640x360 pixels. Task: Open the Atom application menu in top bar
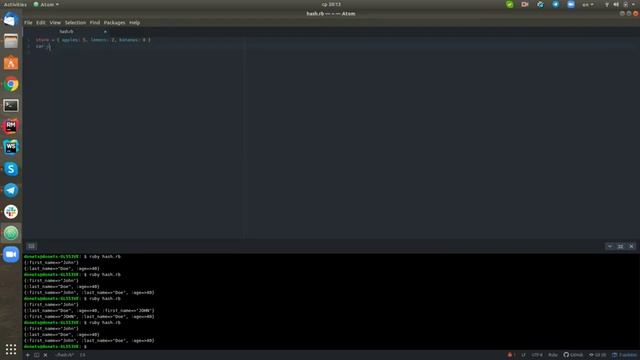pyautogui.click(x=46, y=4)
